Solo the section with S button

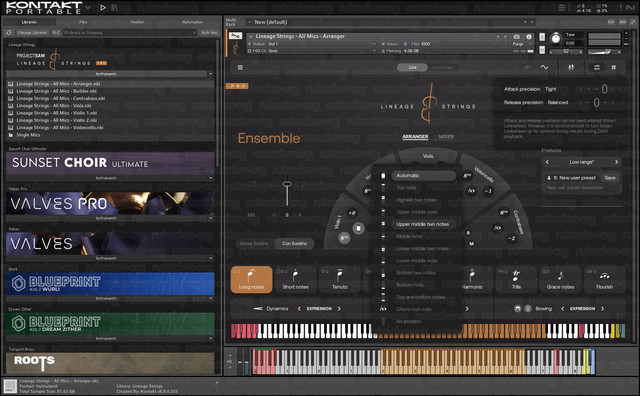point(468,233)
